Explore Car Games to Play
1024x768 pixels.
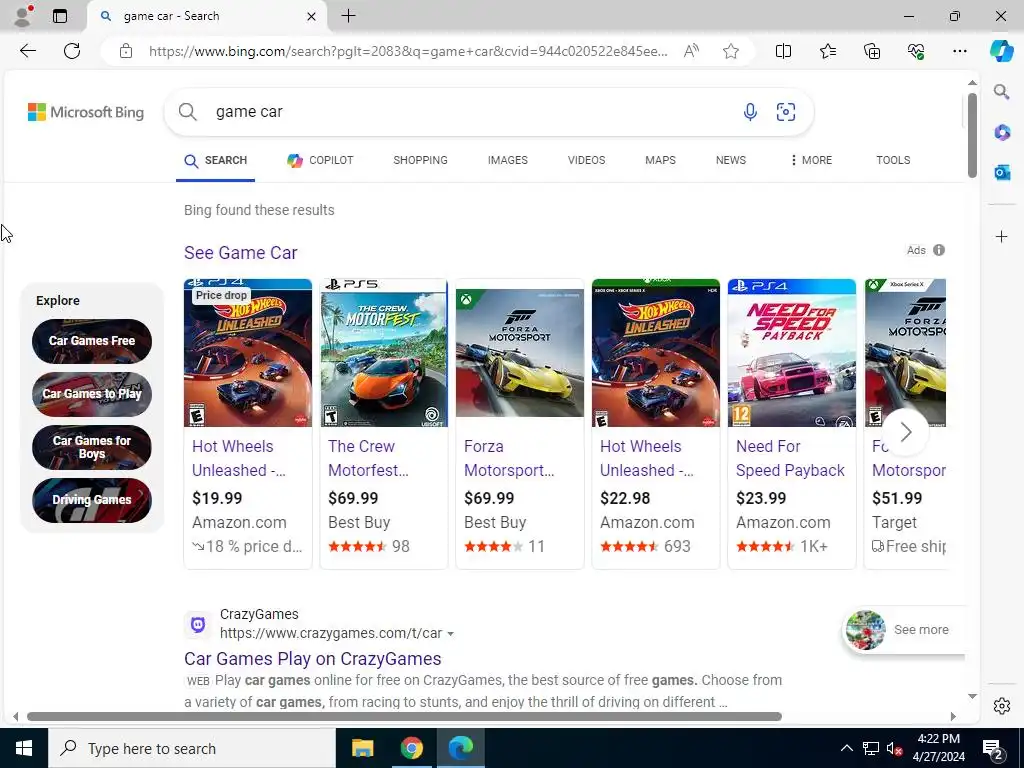tap(92, 394)
